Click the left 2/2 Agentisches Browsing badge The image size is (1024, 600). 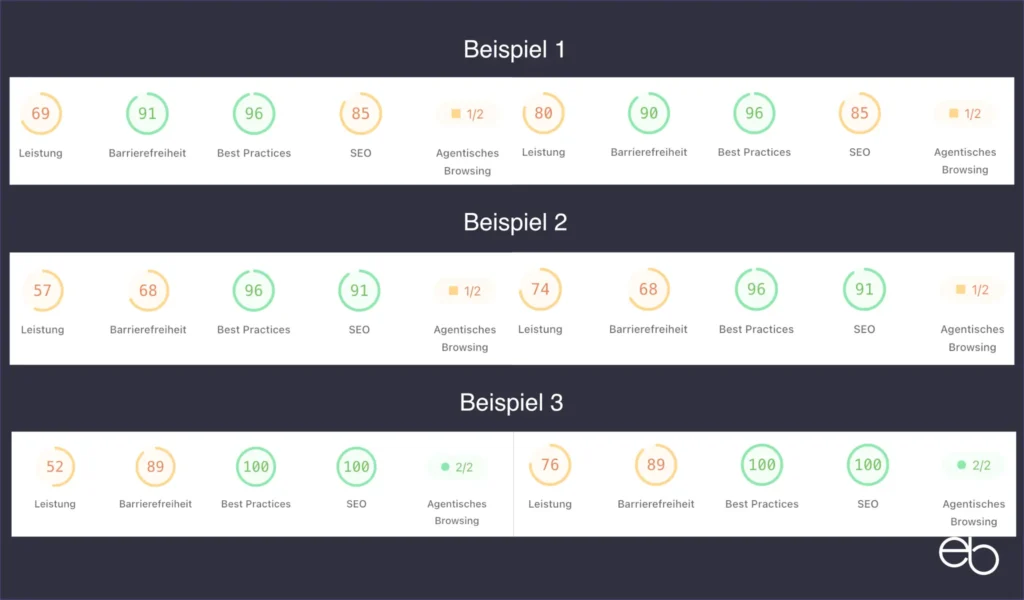[457, 467]
